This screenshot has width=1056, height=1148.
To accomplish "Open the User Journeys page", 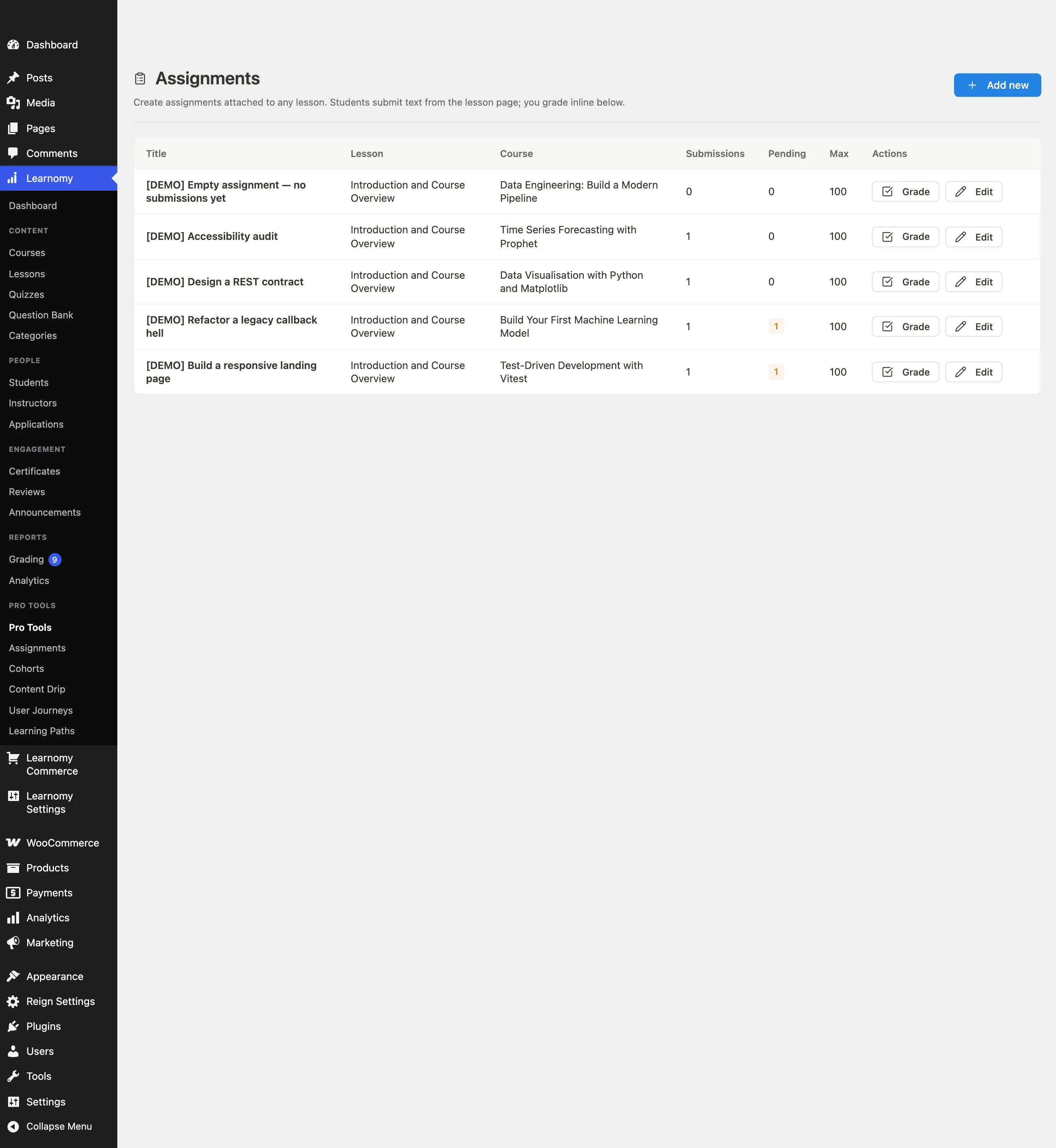I will [41, 711].
